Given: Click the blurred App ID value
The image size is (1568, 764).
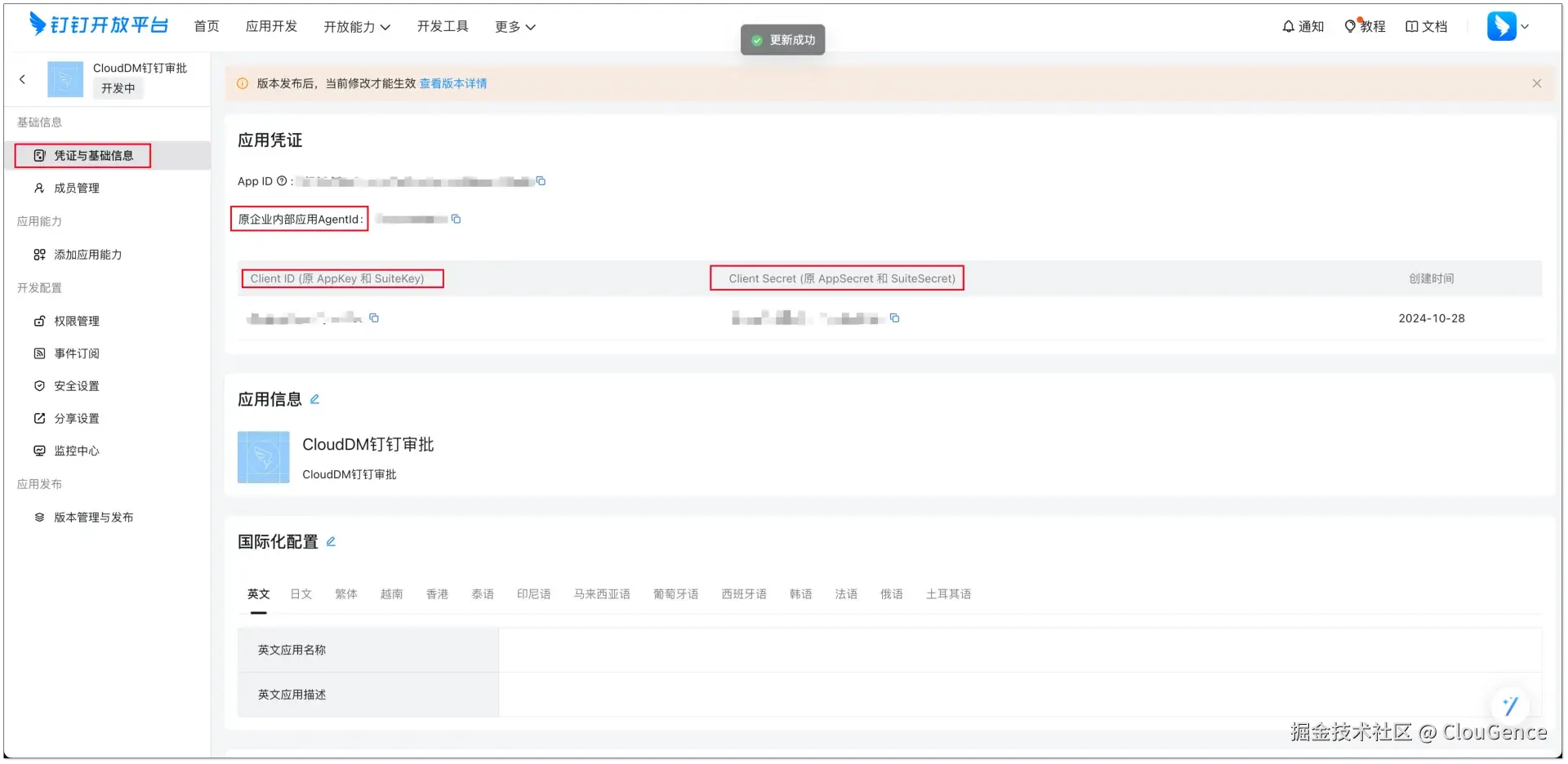Looking at the screenshot, I should coord(414,181).
